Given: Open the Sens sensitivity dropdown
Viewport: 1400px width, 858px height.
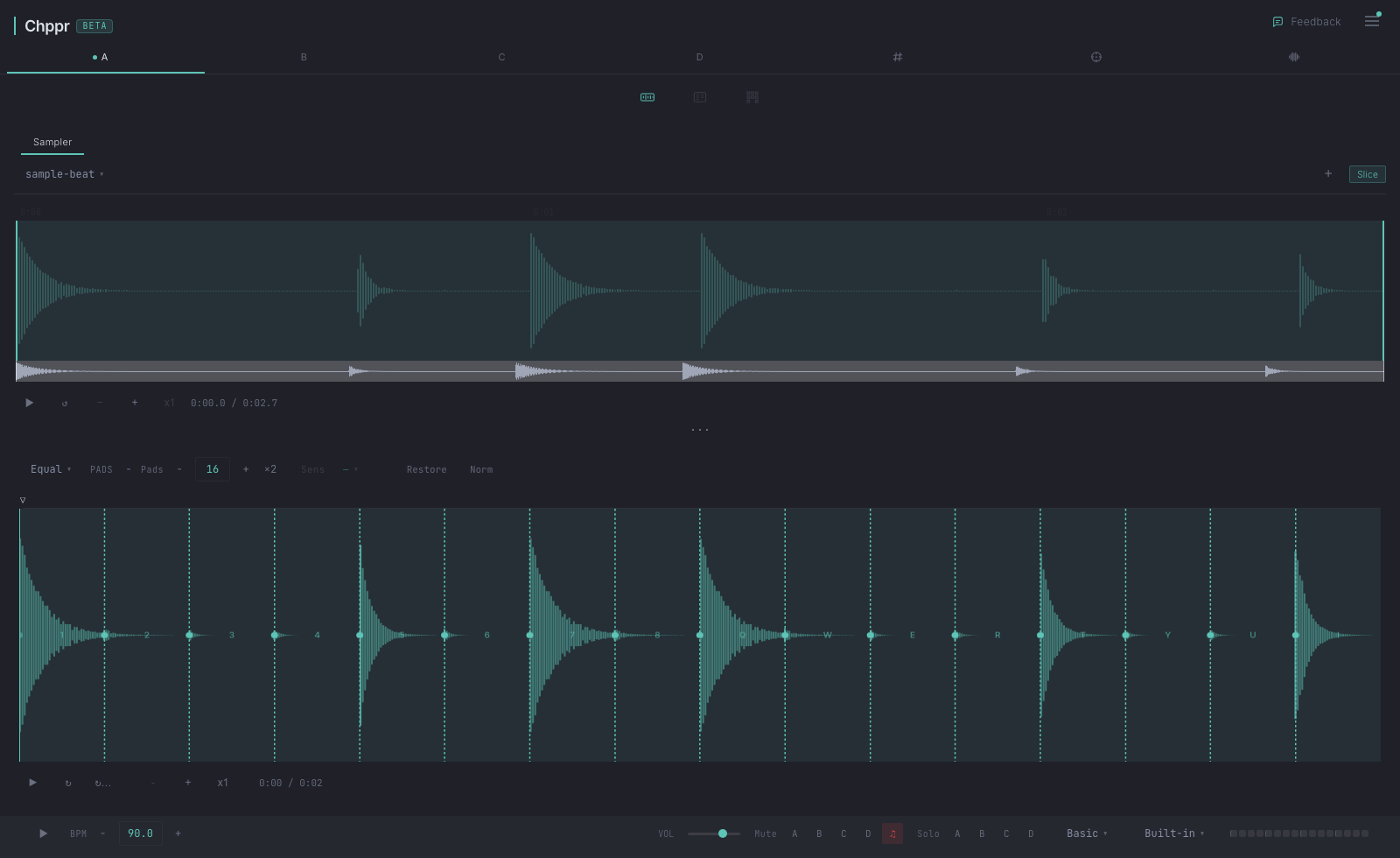Looking at the screenshot, I should coord(350,469).
